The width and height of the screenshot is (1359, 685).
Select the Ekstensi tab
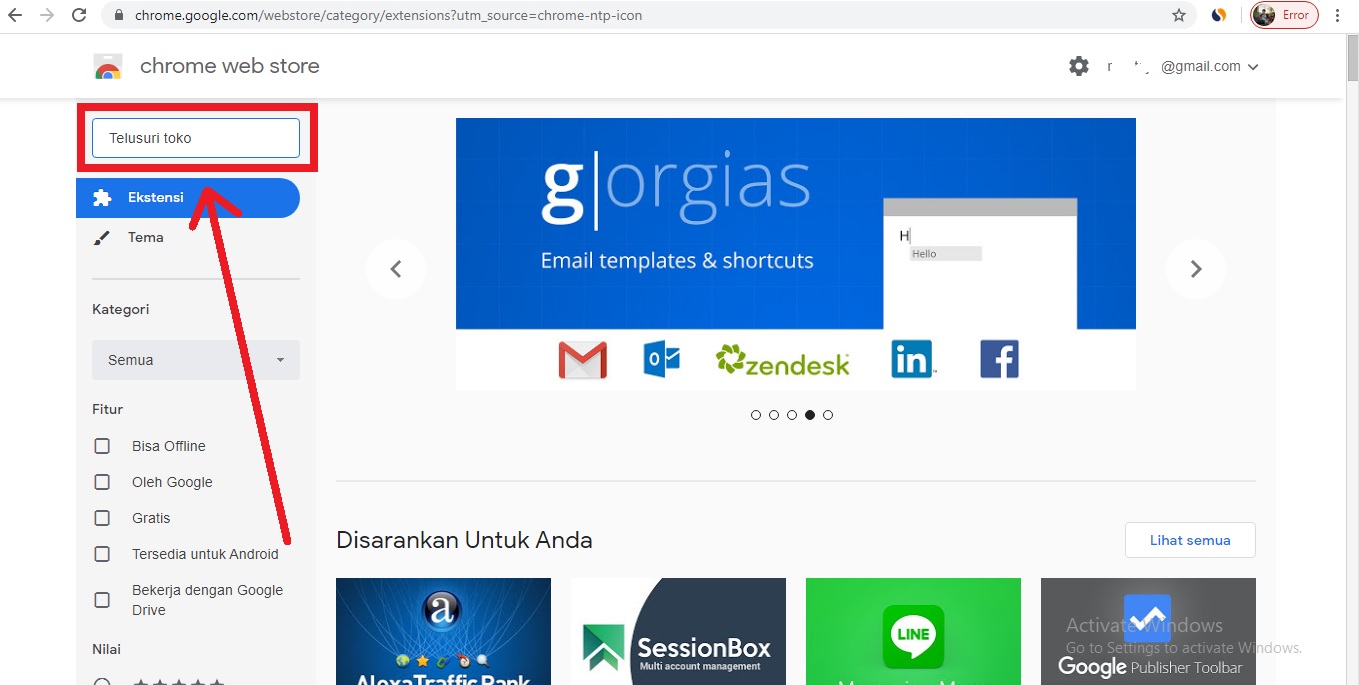[188, 198]
